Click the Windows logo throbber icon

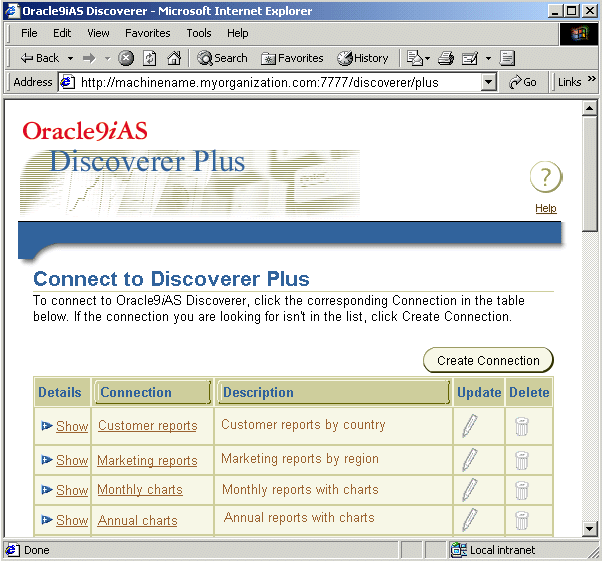579,34
